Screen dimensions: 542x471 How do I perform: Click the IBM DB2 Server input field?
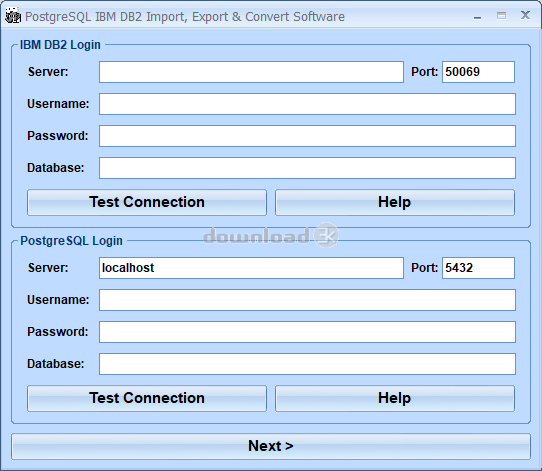(251, 72)
